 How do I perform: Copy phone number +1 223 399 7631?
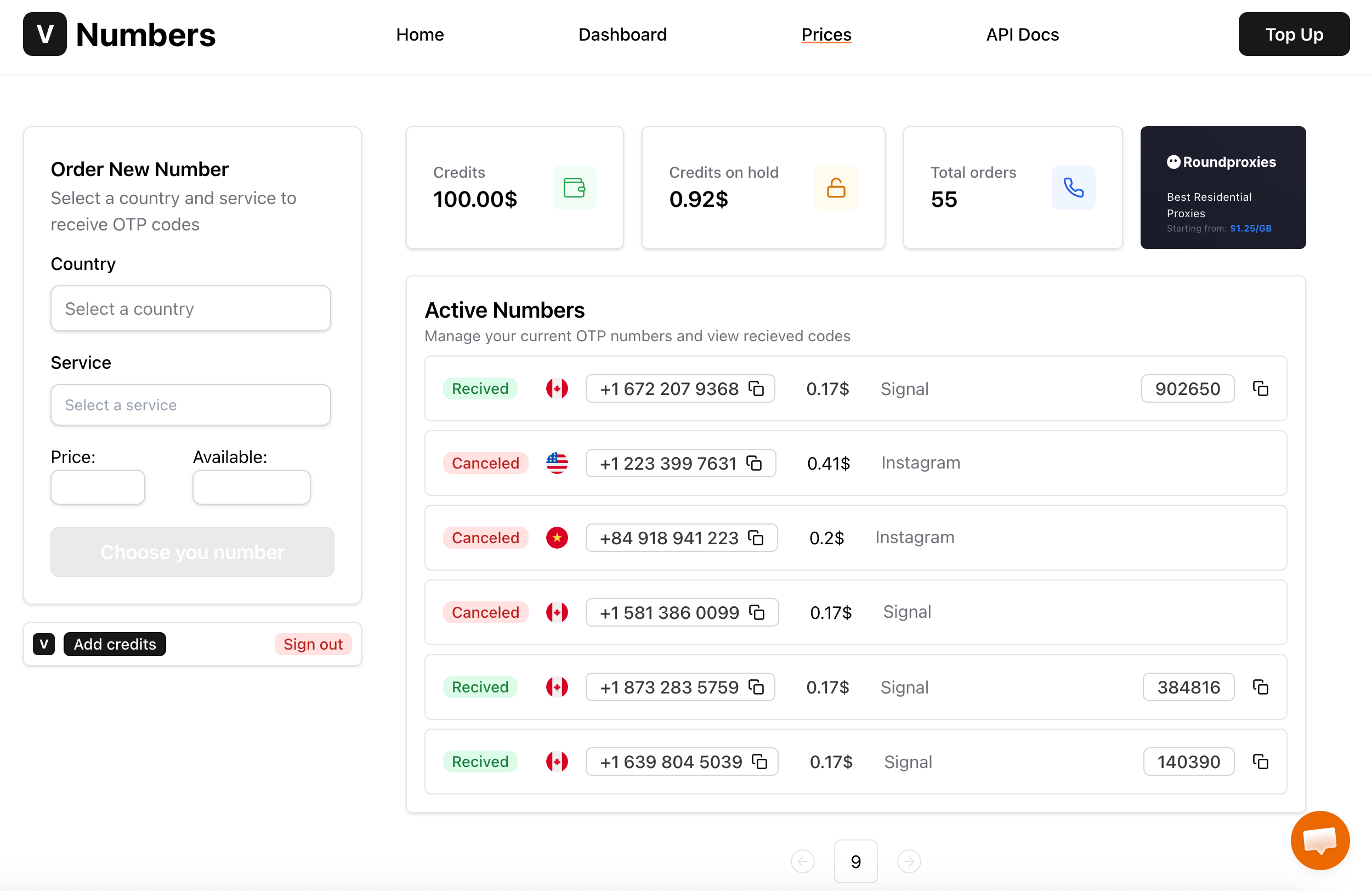[x=755, y=463]
